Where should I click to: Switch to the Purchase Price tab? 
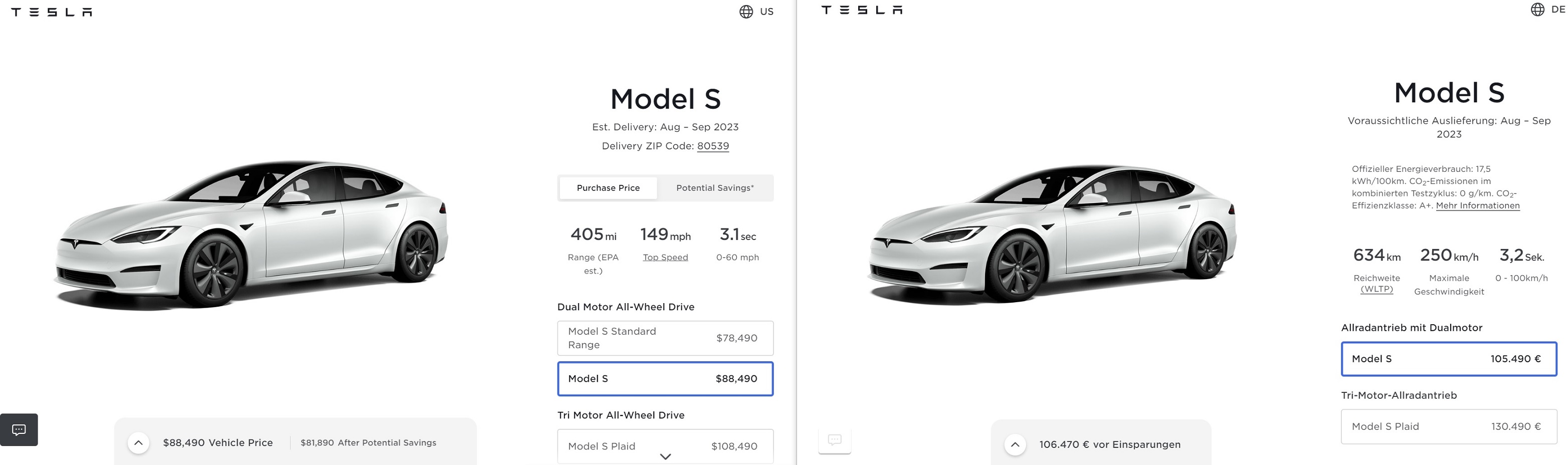[608, 188]
